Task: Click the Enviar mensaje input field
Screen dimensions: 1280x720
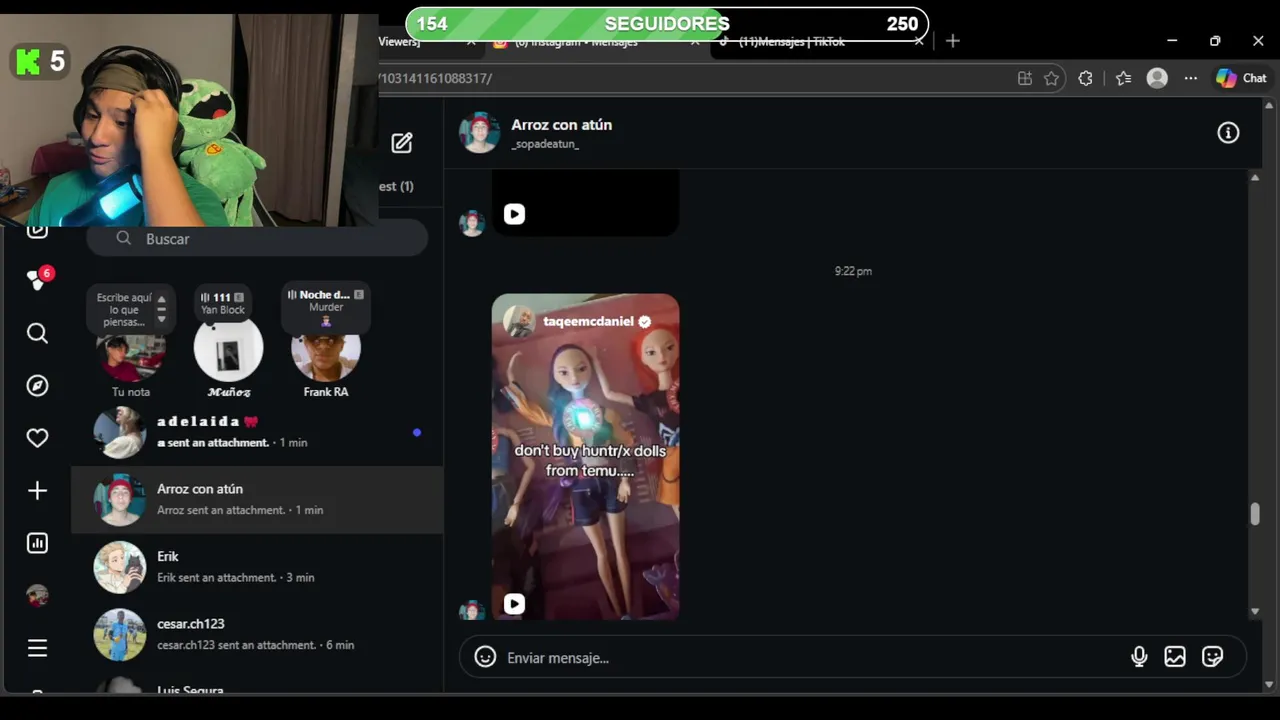Action: [x=810, y=657]
